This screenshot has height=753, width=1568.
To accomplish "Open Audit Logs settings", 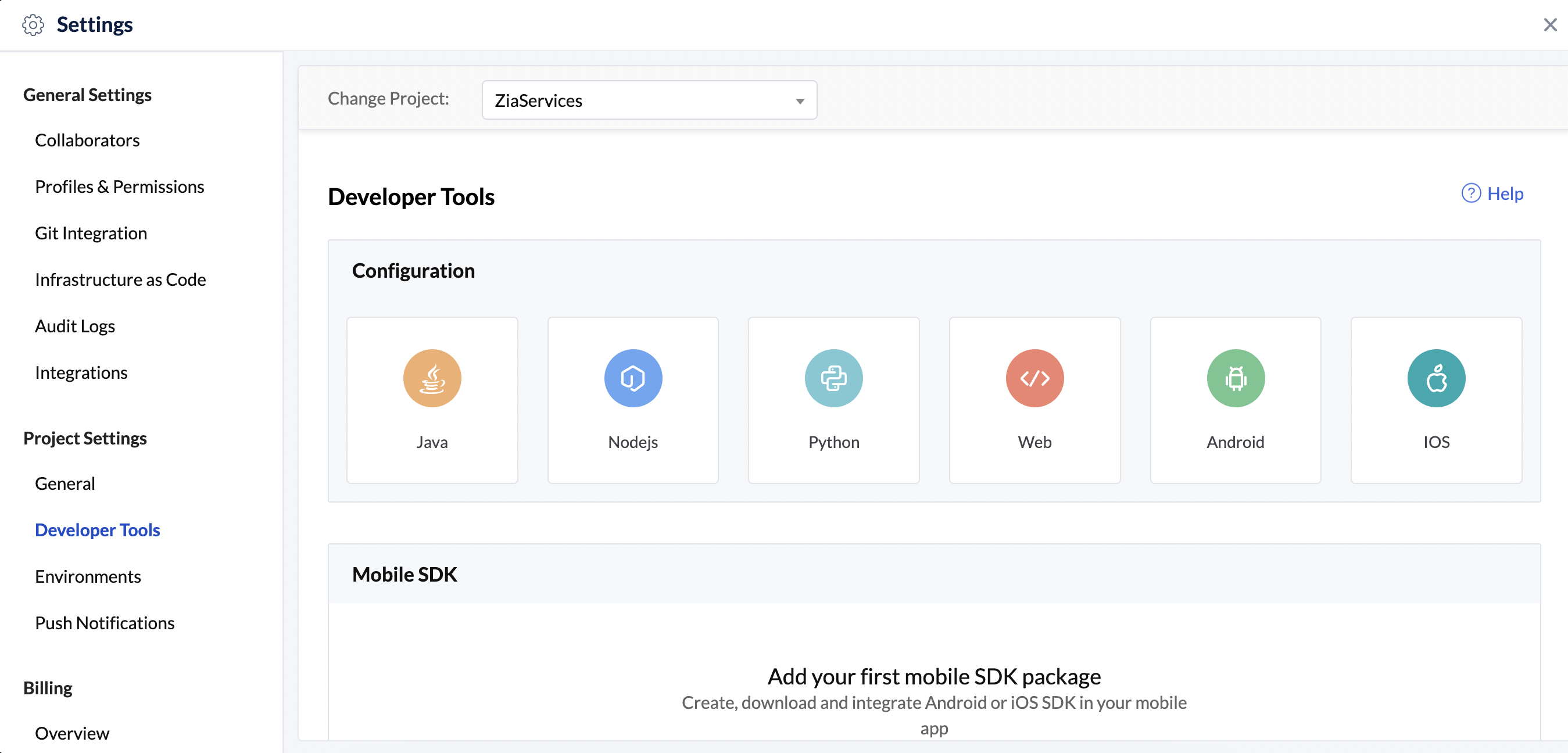I will pyautogui.click(x=75, y=325).
